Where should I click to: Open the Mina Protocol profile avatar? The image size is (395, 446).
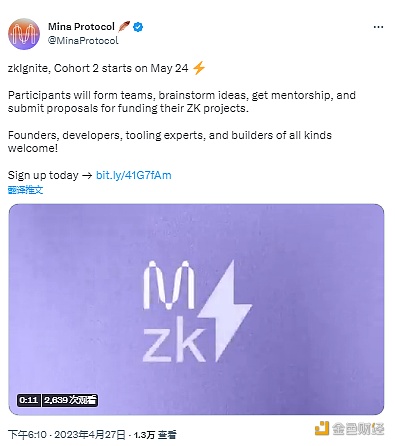pyautogui.click(x=24, y=34)
